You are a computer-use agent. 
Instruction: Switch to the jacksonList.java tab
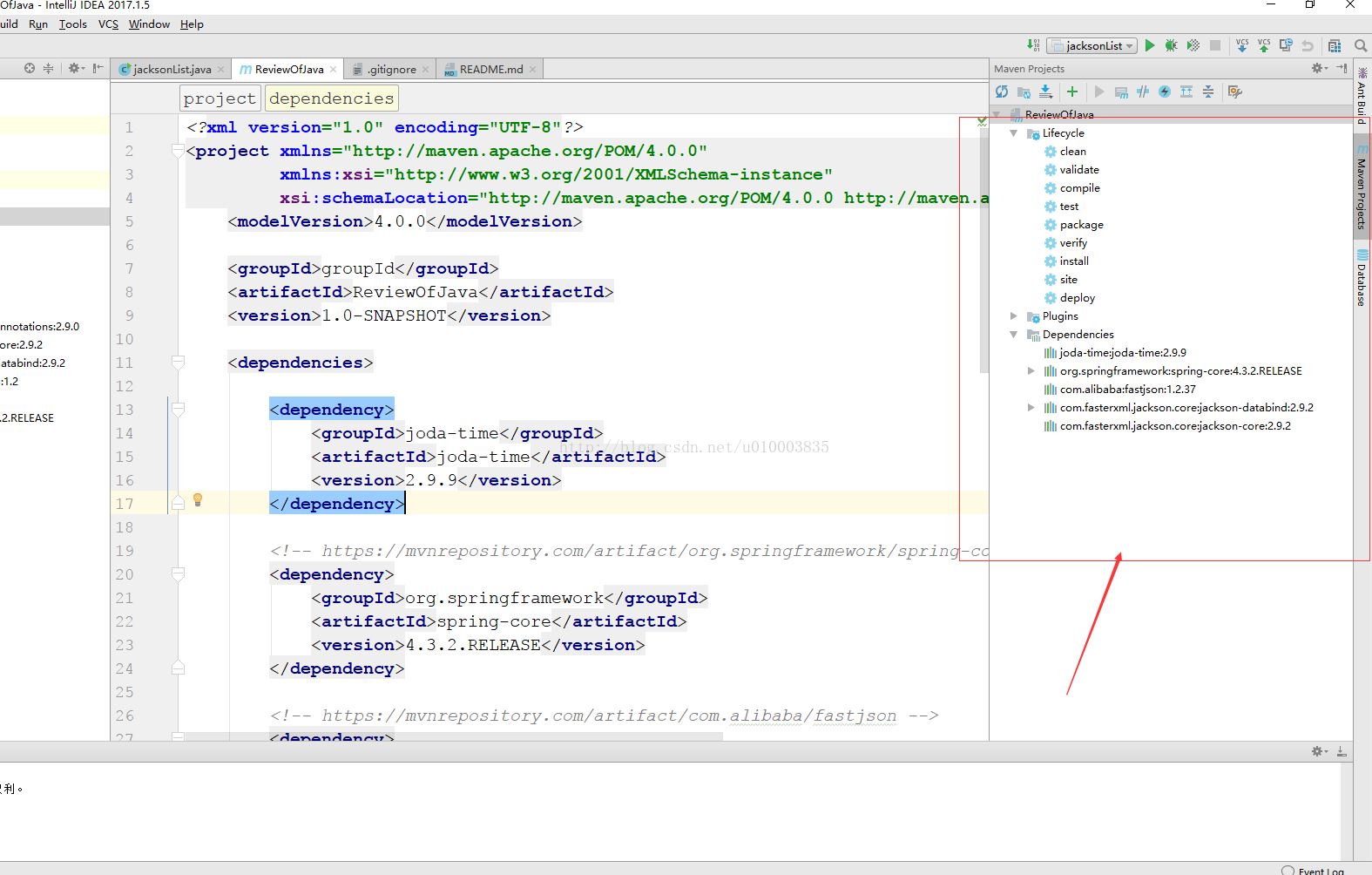172,69
